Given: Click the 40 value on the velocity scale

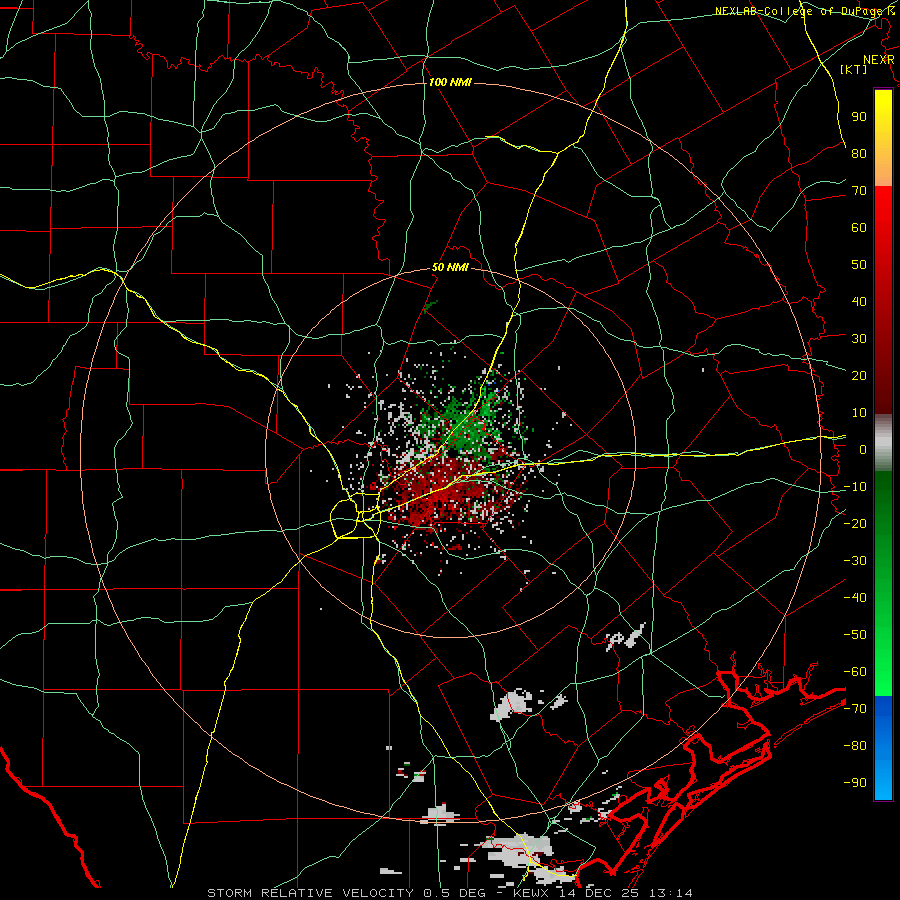Looking at the screenshot, I should 859,301.
